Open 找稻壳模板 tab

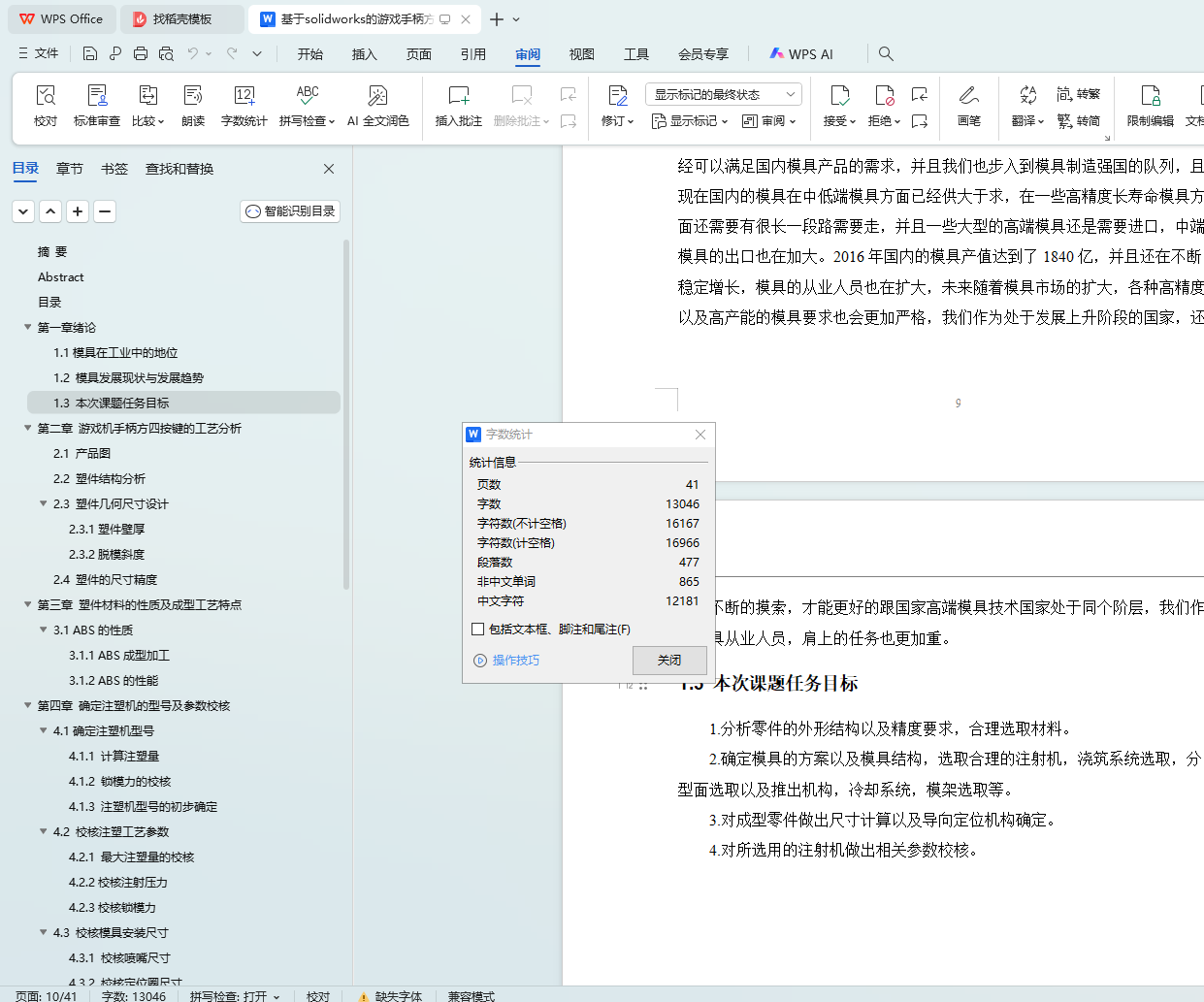tap(182, 19)
